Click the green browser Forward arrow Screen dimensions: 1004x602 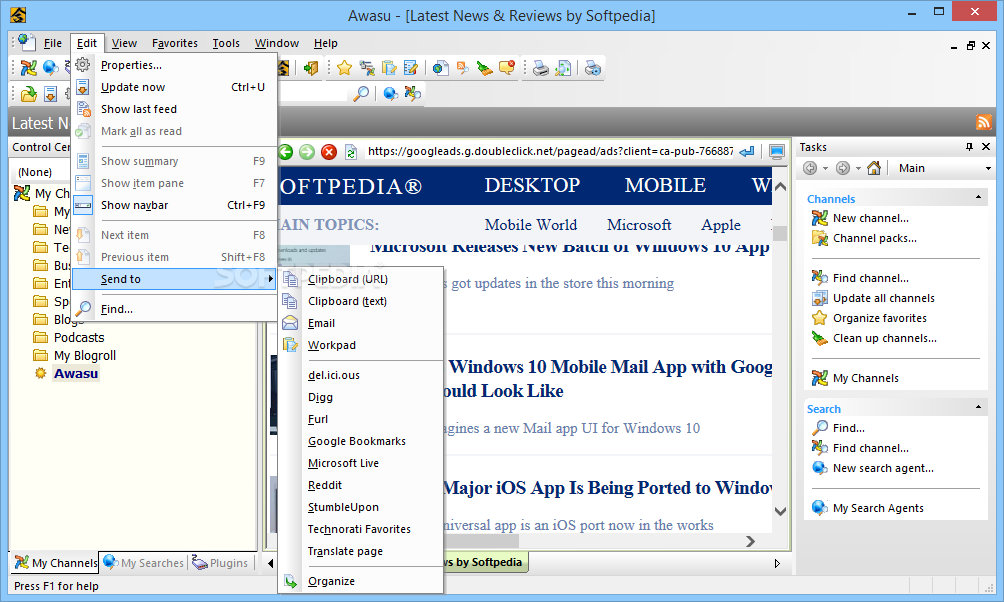[307, 152]
